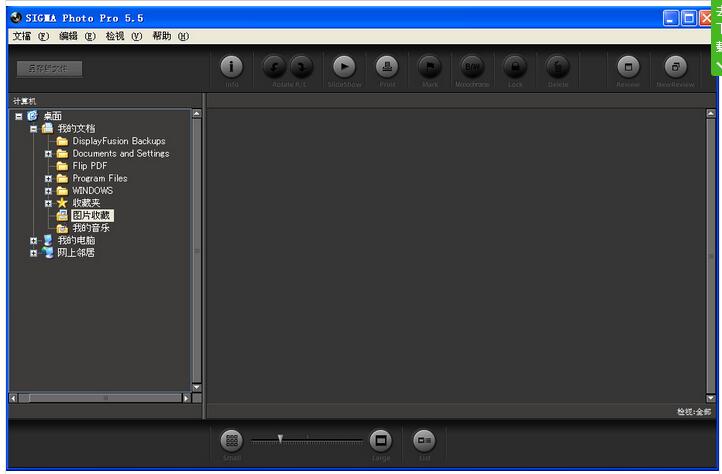The image size is (722, 474).
Task: Open the 编辑 (E) menu
Action: tap(77, 36)
